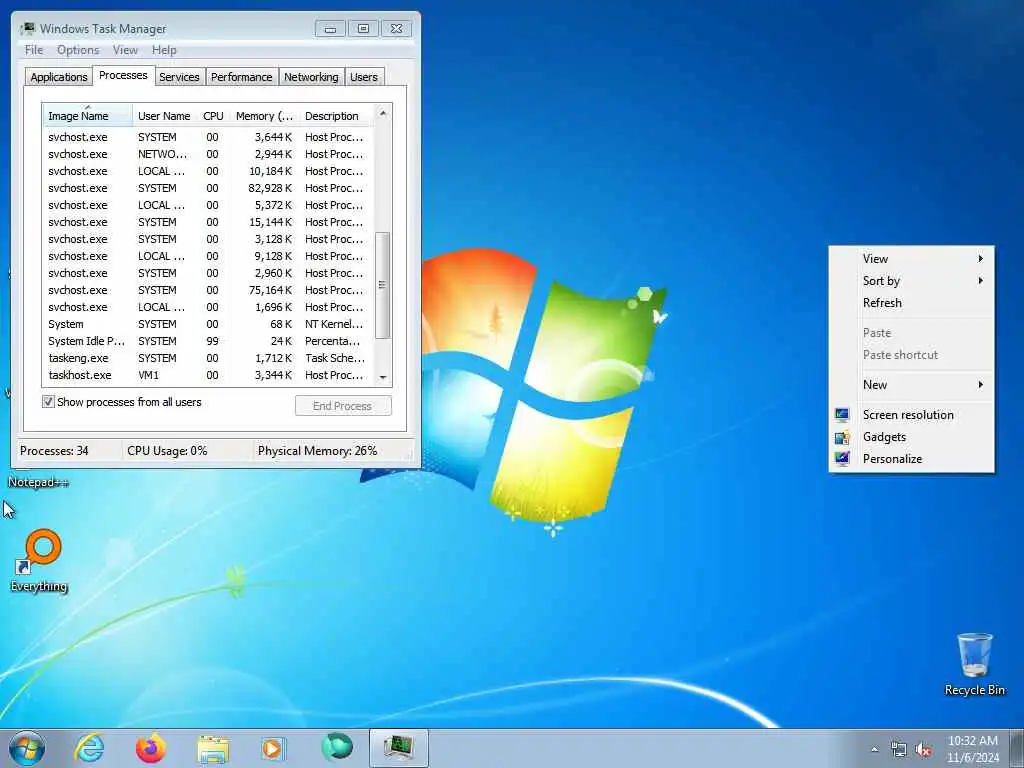Viewport: 1024px width, 768px height.
Task: Sort by CPU column header
Action: pyautogui.click(x=213, y=116)
